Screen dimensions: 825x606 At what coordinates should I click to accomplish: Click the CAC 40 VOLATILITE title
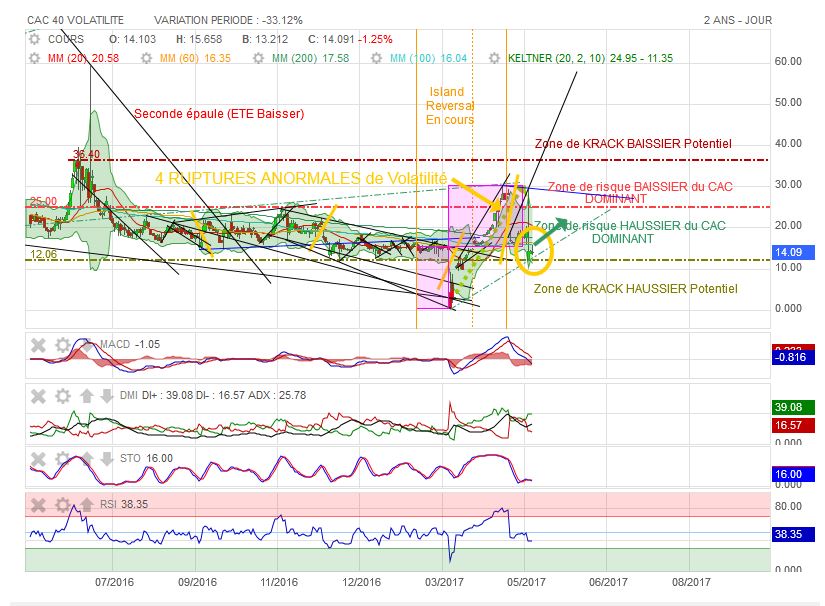(75, 21)
